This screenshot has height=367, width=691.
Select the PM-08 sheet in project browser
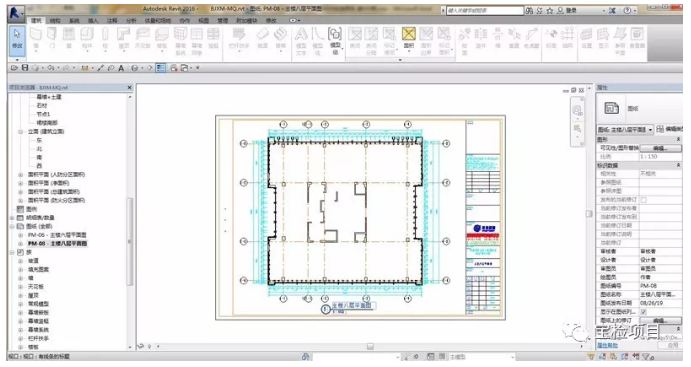(57, 243)
